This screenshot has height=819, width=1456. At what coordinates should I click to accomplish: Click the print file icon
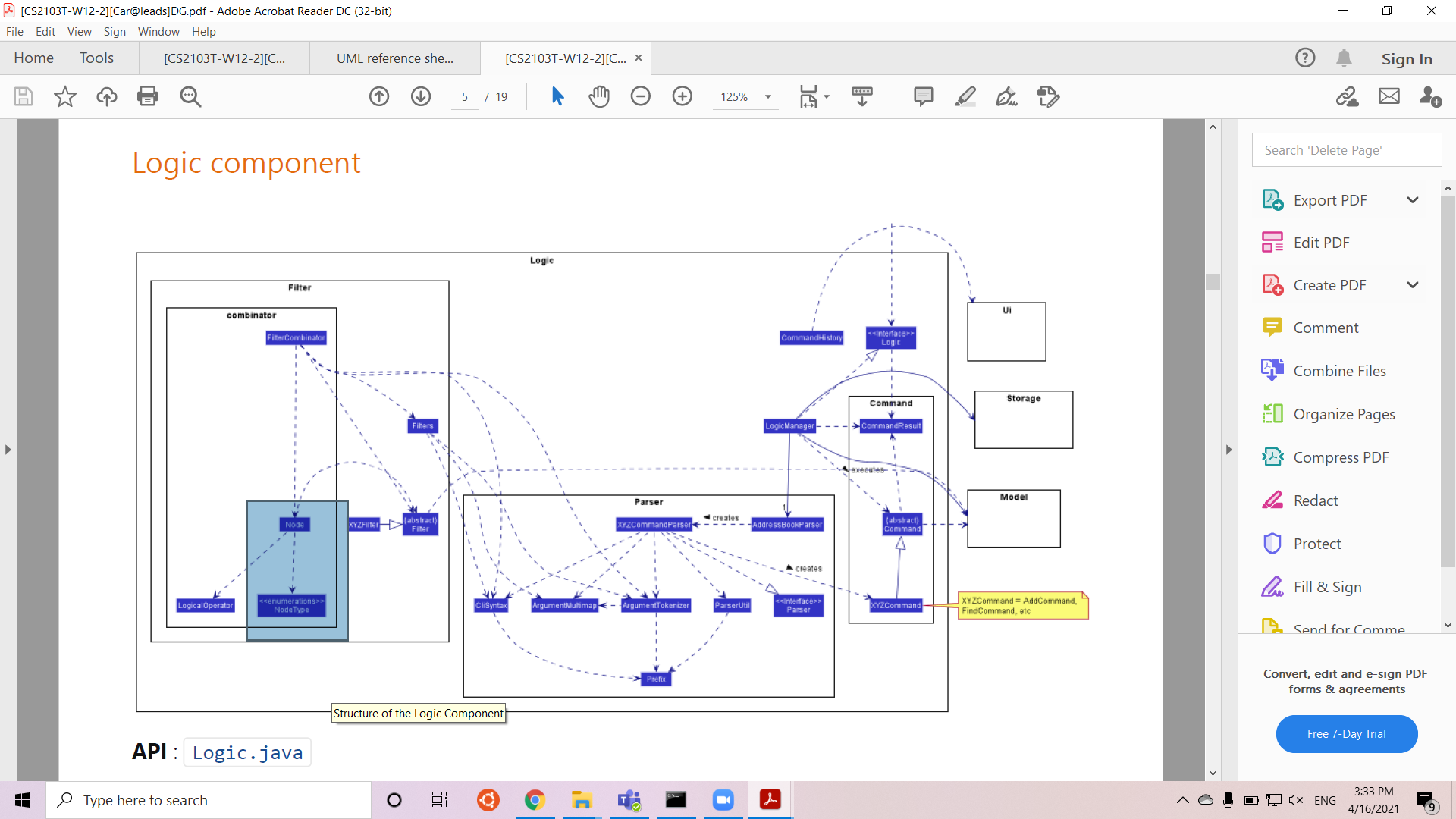click(148, 96)
